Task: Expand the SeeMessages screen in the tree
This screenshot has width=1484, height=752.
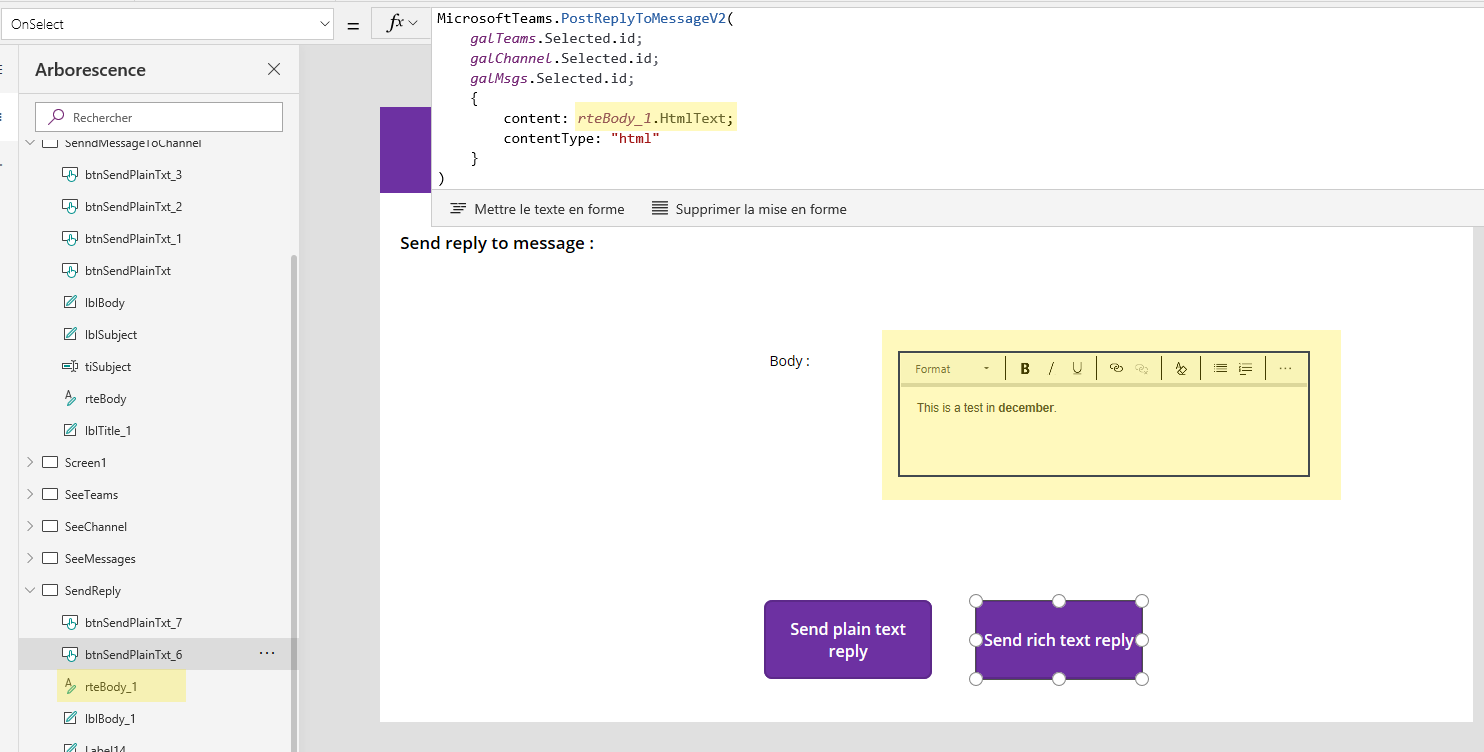Action: coord(29,557)
